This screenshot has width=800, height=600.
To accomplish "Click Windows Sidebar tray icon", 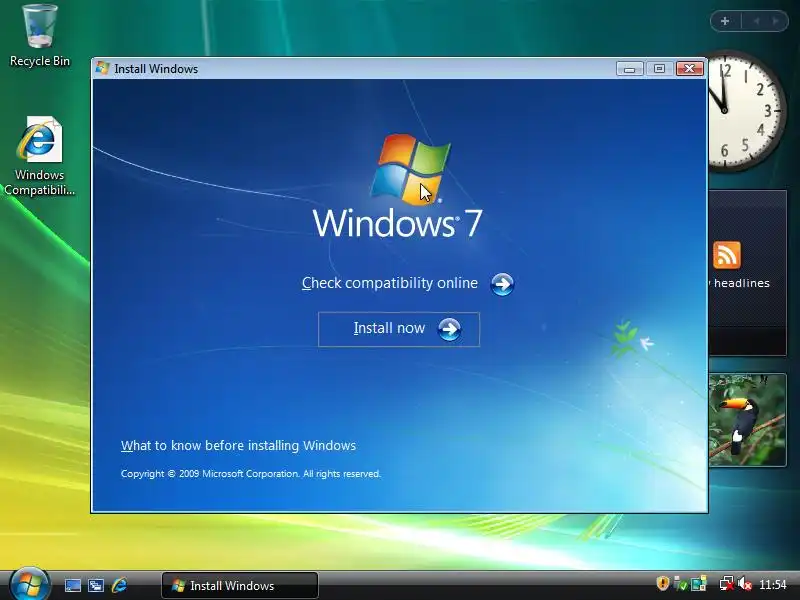I will [x=699, y=583].
